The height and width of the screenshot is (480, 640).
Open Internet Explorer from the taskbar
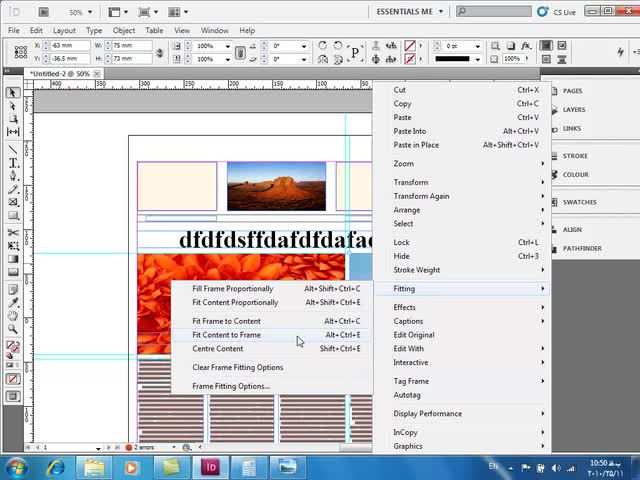(56, 468)
